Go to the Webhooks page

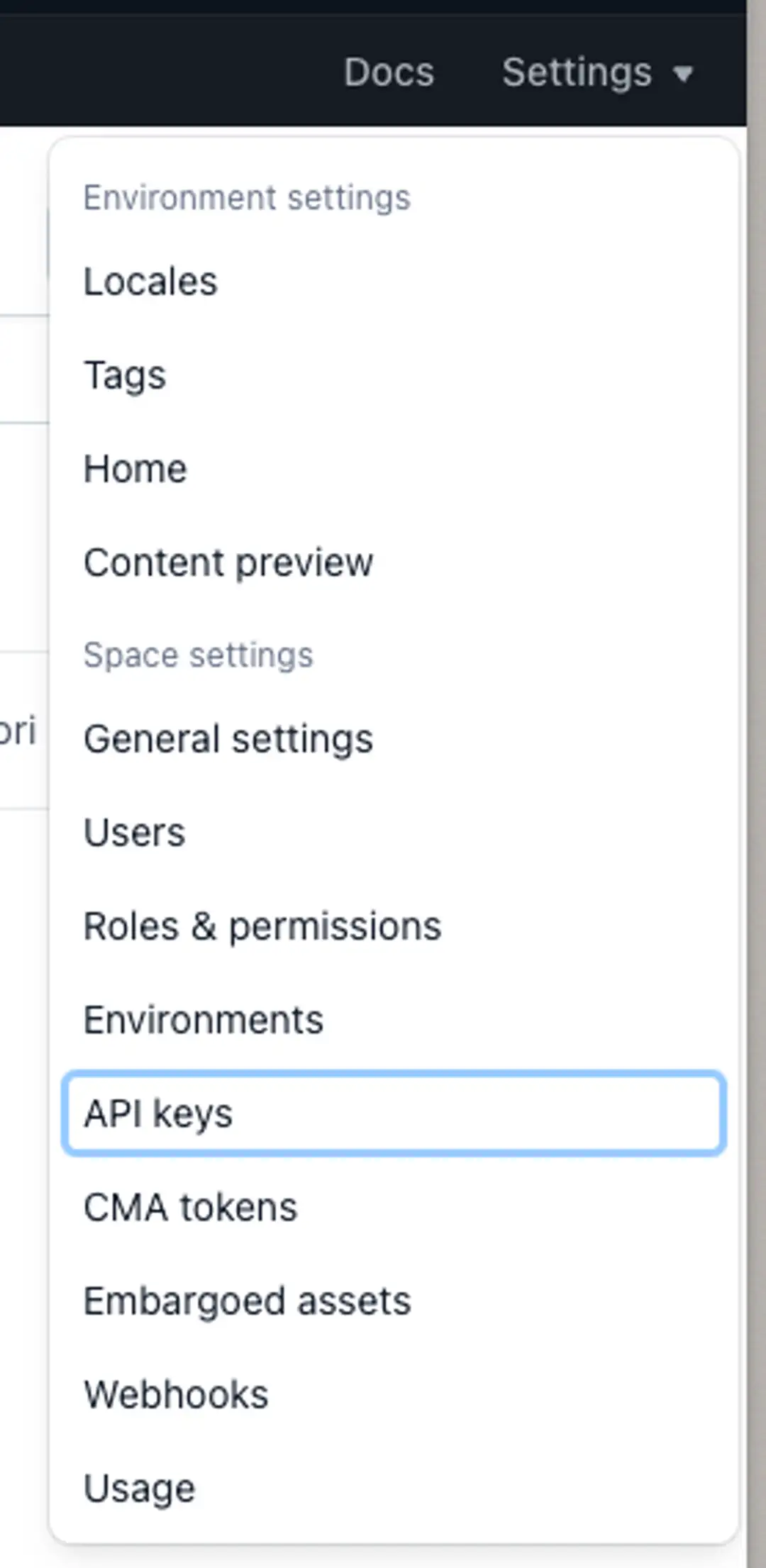coord(176,1395)
